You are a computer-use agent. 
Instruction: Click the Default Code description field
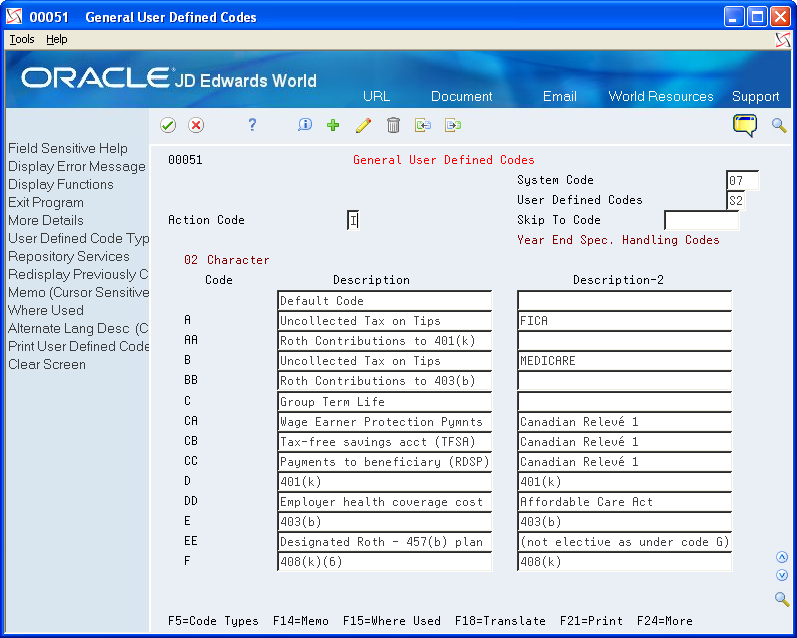(x=385, y=300)
